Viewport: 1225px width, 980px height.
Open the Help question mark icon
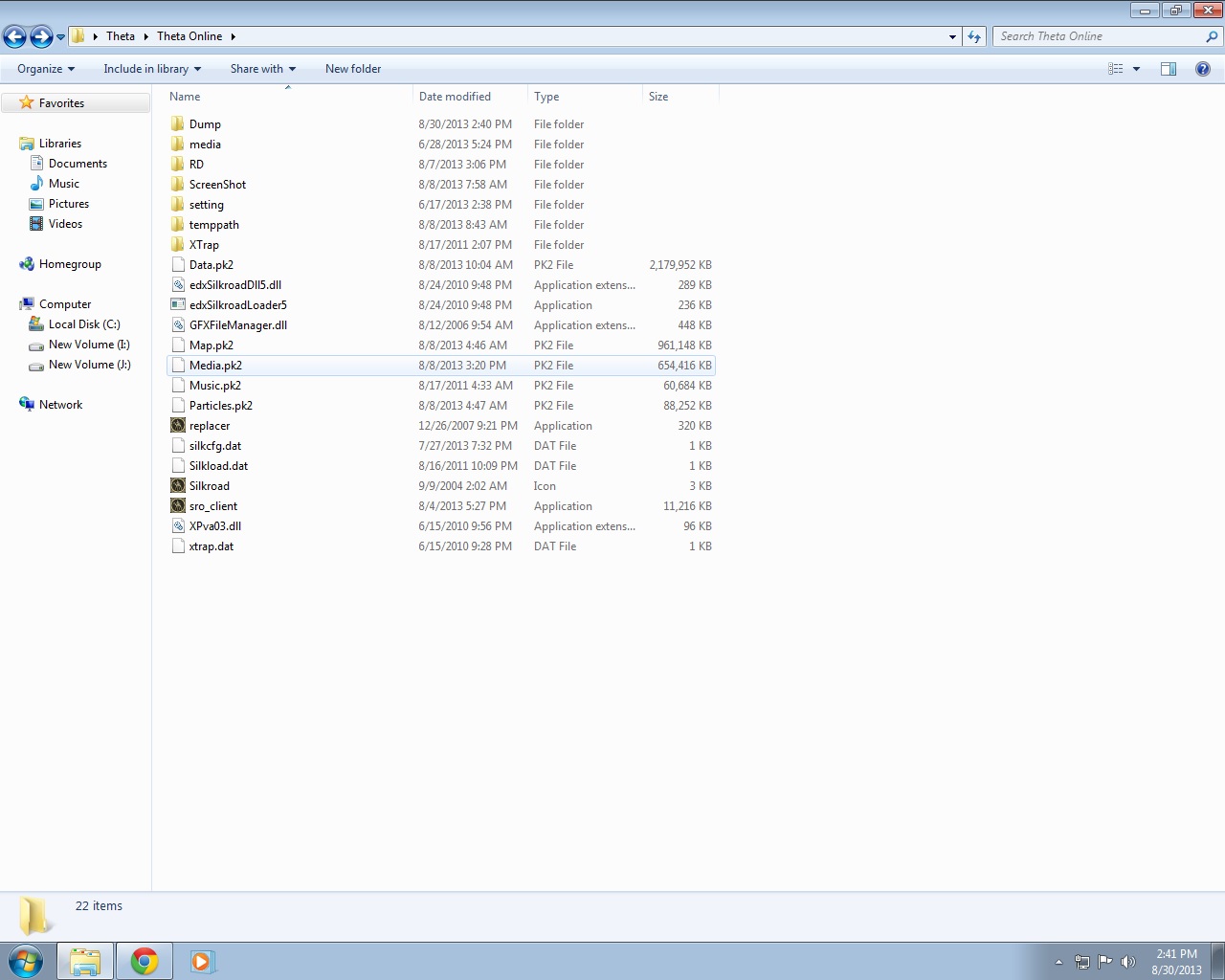pos(1203,69)
